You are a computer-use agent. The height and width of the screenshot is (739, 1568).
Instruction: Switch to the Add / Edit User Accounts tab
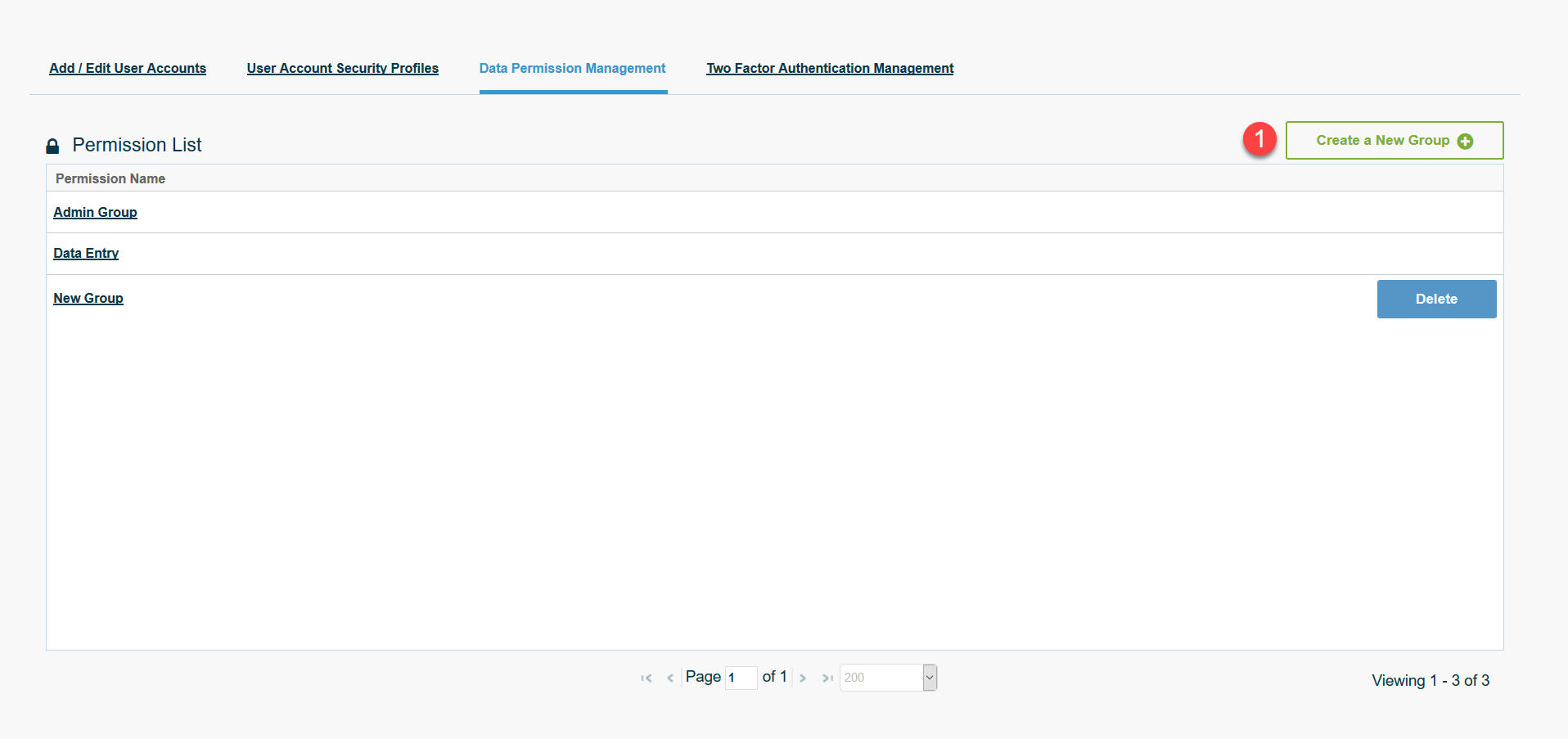(x=128, y=69)
